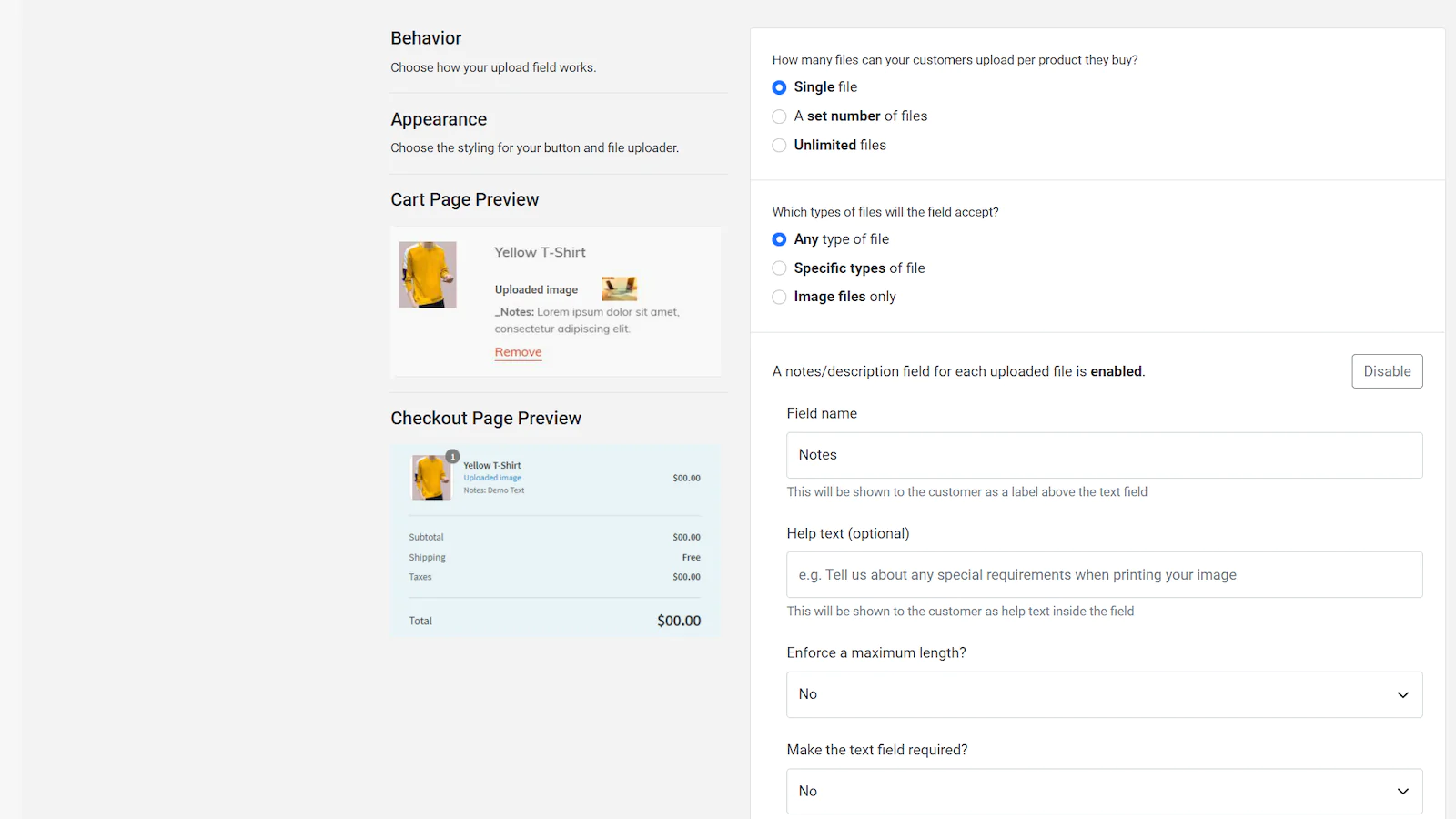Select Image files only option
This screenshot has width=1456, height=819.
pyautogui.click(x=779, y=298)
